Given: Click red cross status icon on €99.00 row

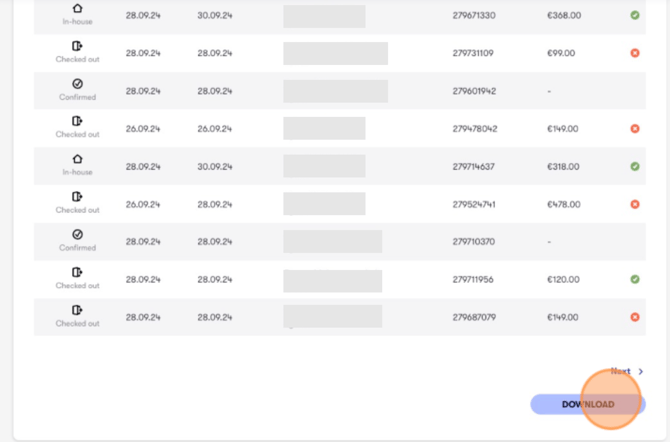Looking at the screenshot, I should [x=635, y=53].
